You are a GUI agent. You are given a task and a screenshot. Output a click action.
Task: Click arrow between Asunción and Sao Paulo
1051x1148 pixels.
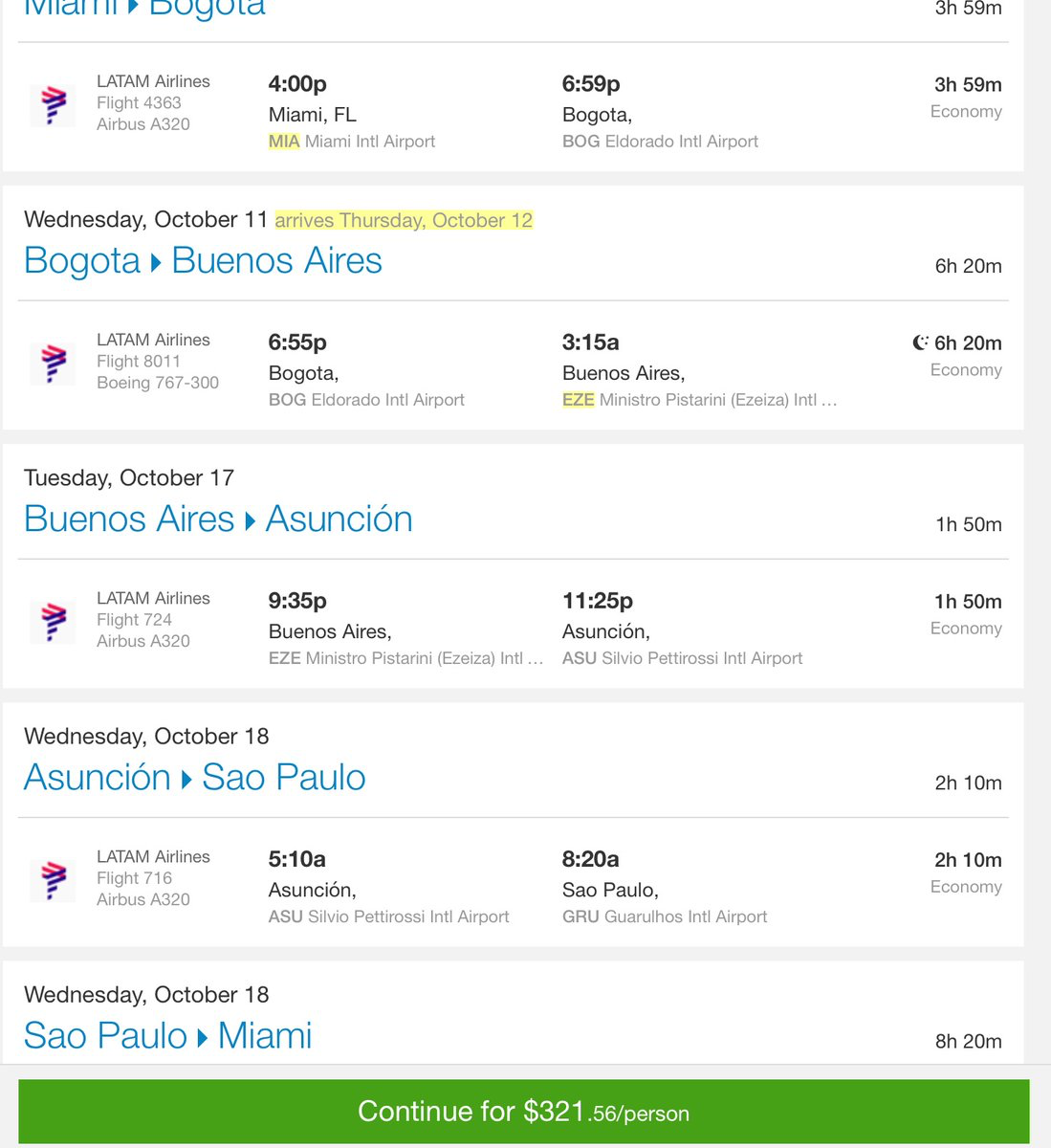[x=186, y=779]
